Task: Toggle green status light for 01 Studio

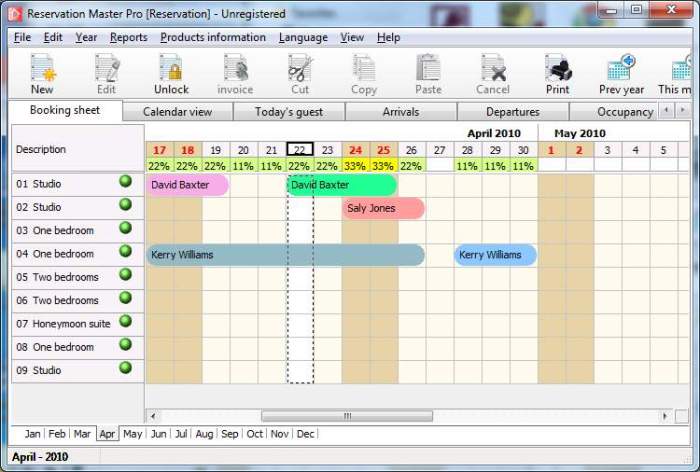Action: point(126,182)
